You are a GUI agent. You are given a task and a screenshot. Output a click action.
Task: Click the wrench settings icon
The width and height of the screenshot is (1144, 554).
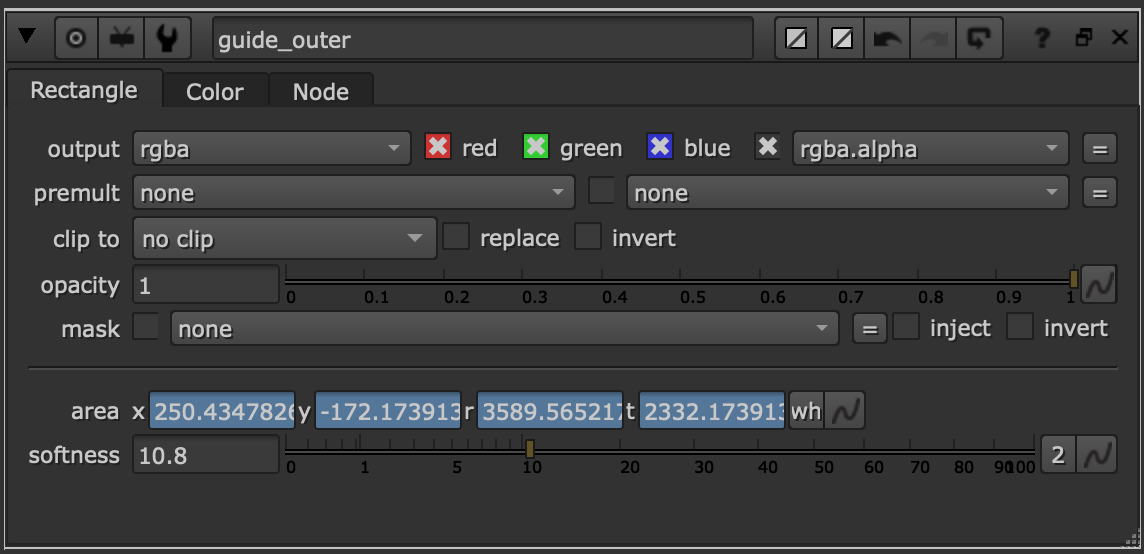coord(168,38)
